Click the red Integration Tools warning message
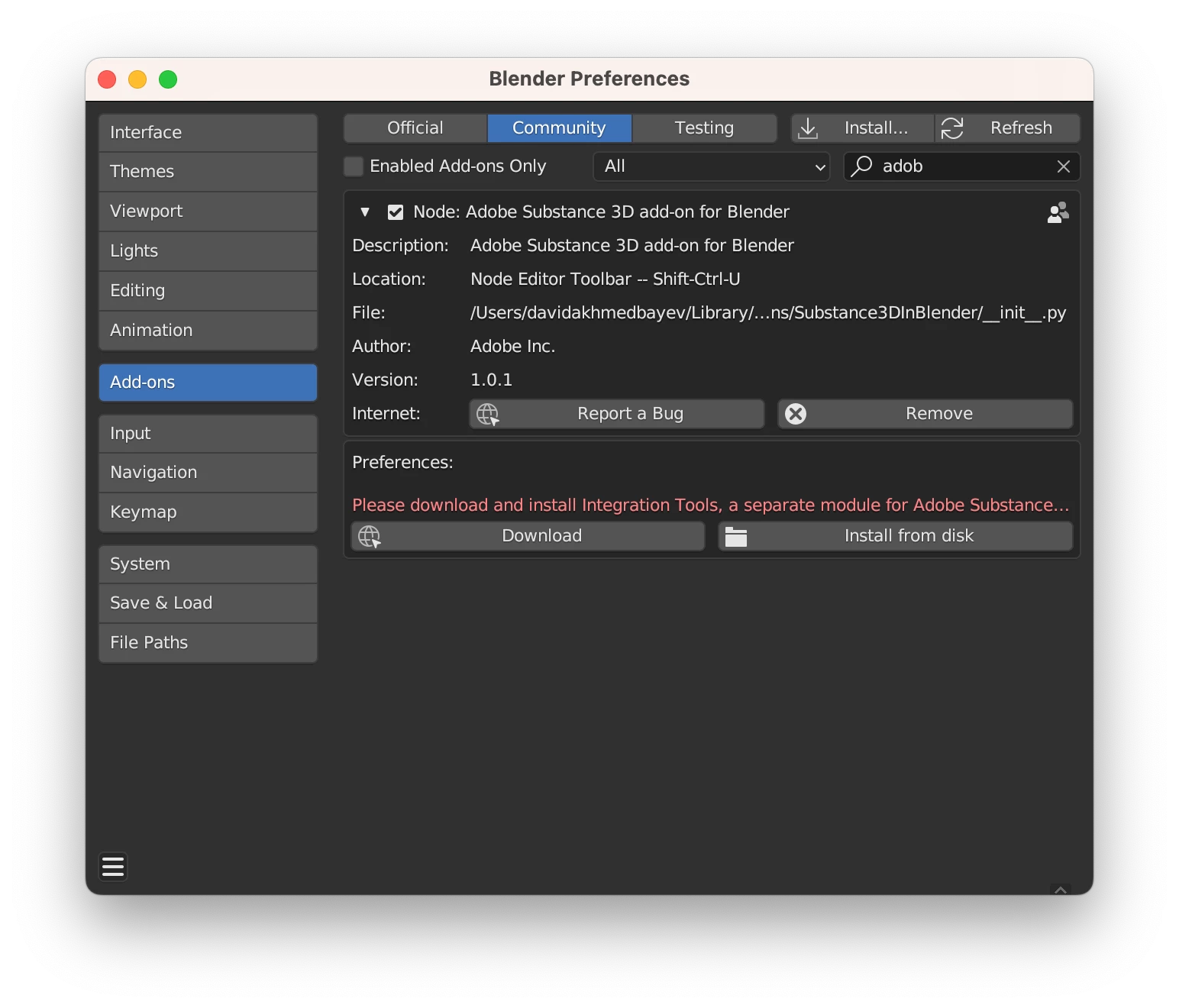1179x1008 pixels. (711, 506)
